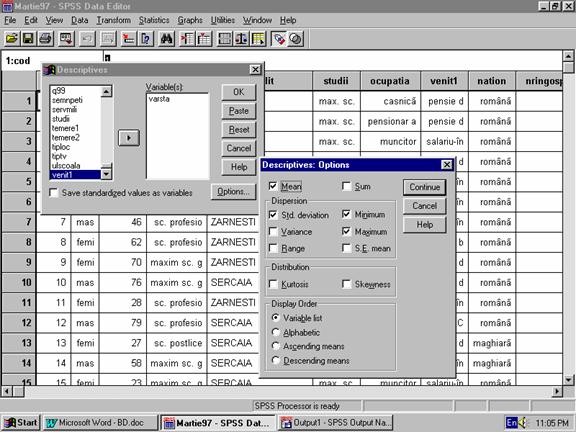The width and height of the screenshot is (576, 432).
Task: Enable the Sum checkbox
Action: tap(346, 186)
